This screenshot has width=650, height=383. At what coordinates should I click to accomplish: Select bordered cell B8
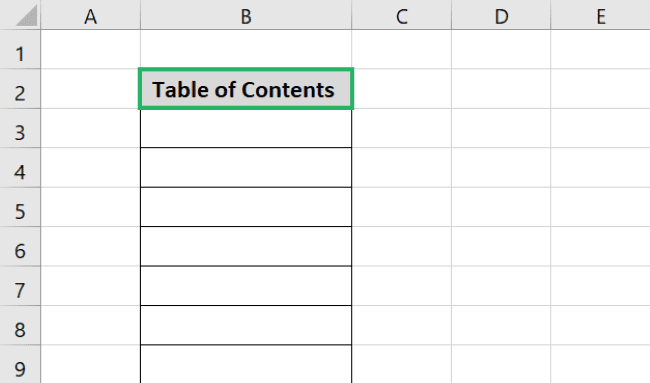pos(246,325)
